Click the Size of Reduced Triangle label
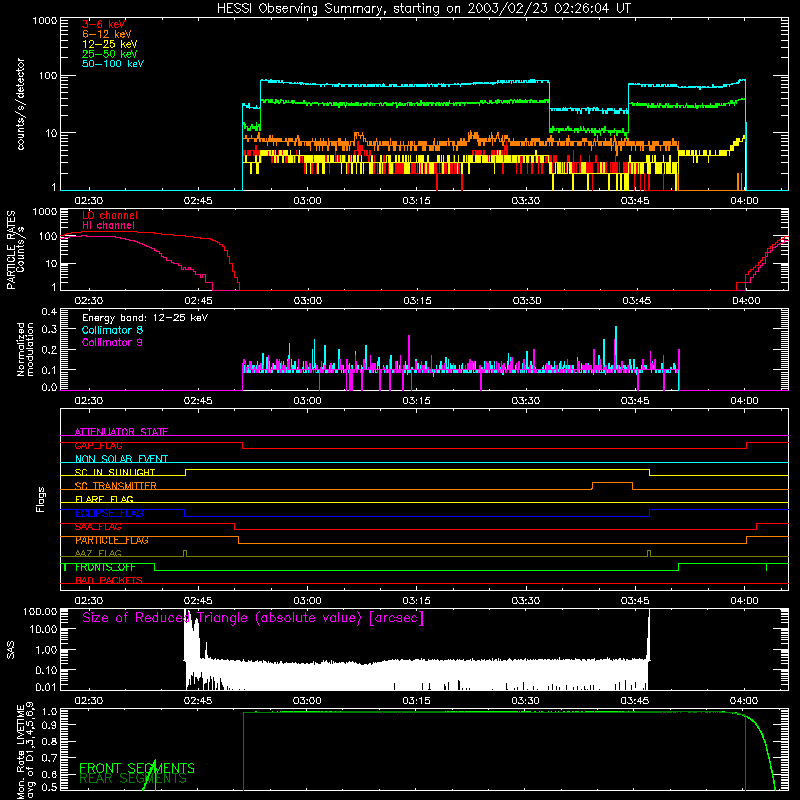 point(253,618)
